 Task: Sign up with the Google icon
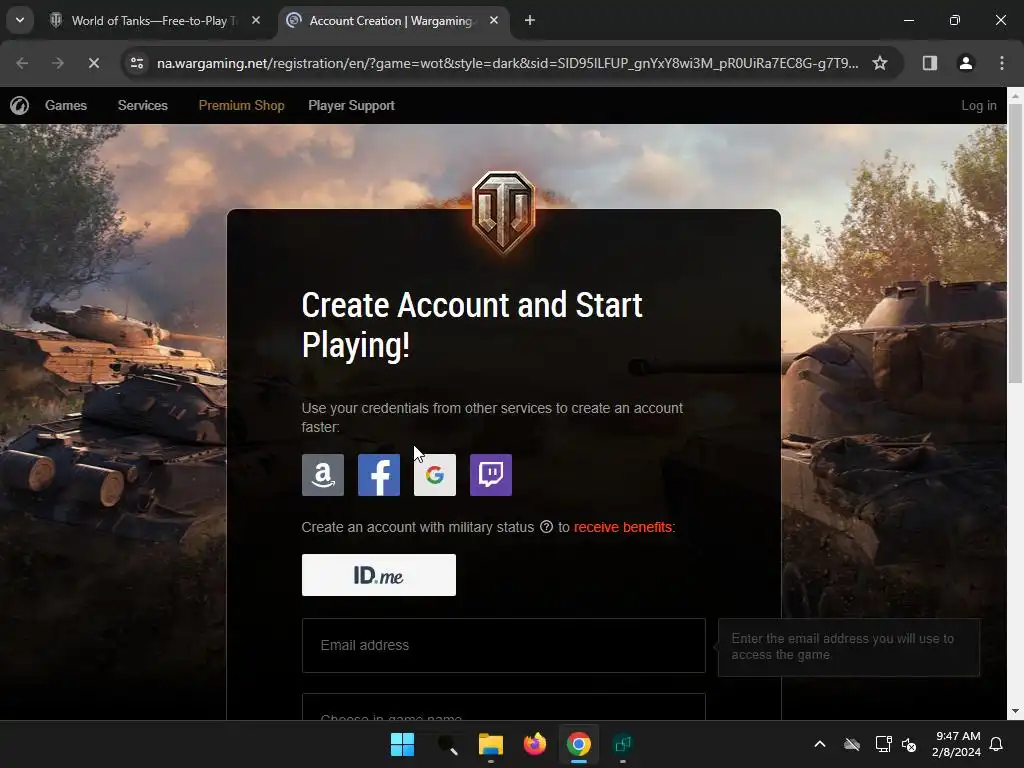click(x=435, y=475)
